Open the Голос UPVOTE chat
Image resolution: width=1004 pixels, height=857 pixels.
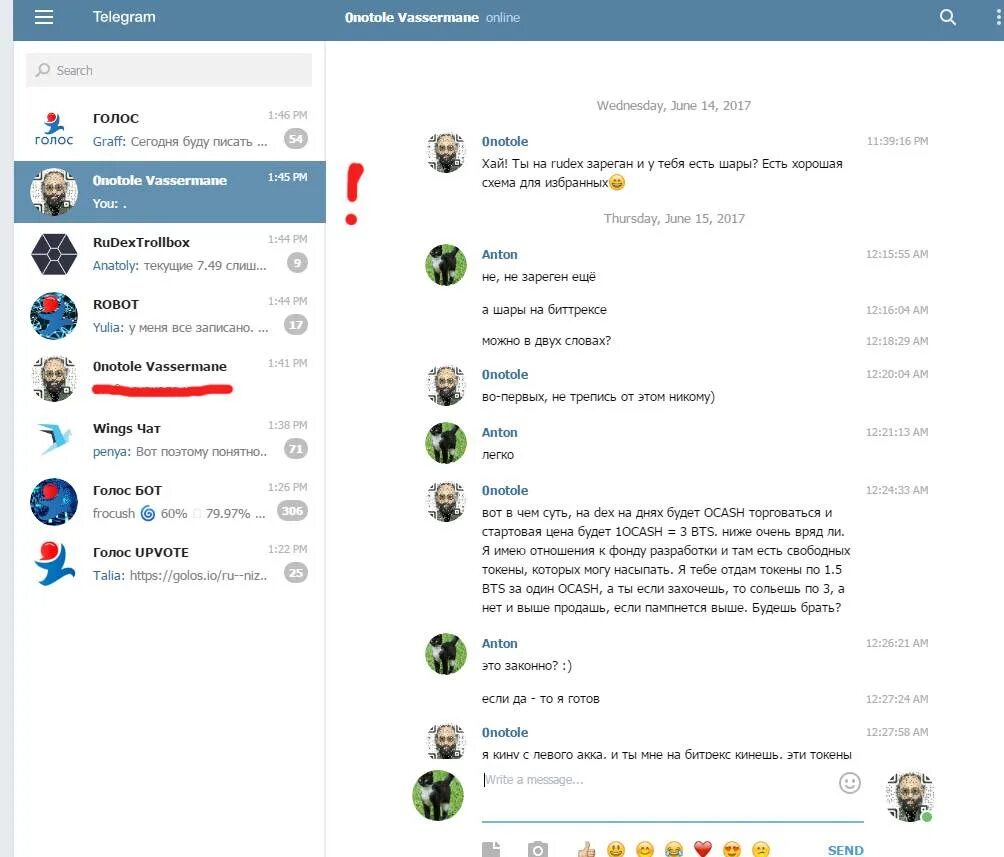pos(170,564)
